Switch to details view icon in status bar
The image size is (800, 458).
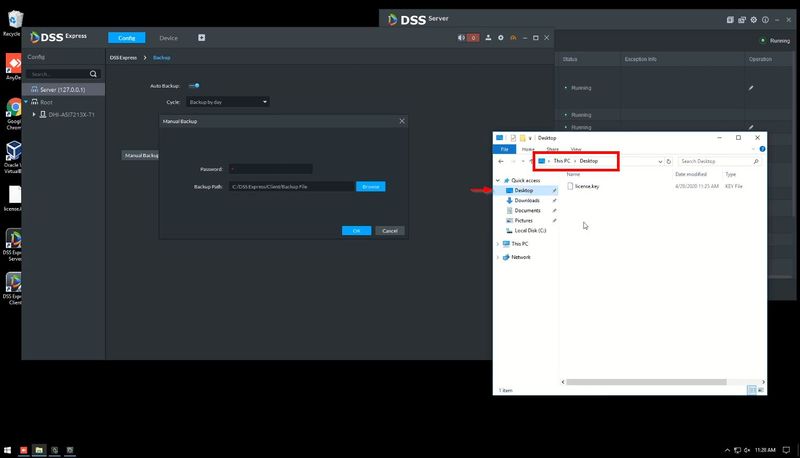click(752, 390)
